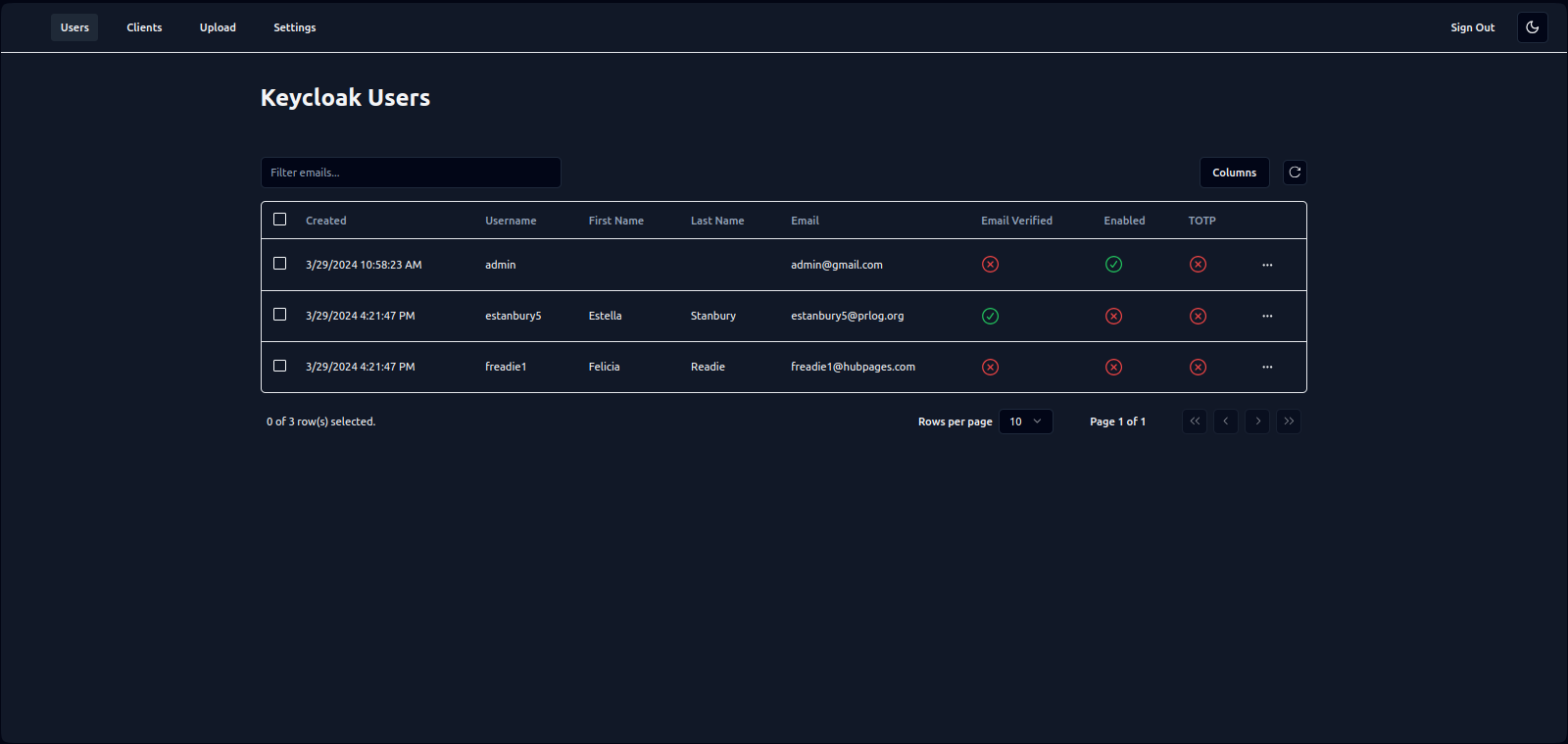Click the email freadie1@hubpages.com
This screenshot has height=744, width=1568.
pyautogui.click(x=854, y=367)
